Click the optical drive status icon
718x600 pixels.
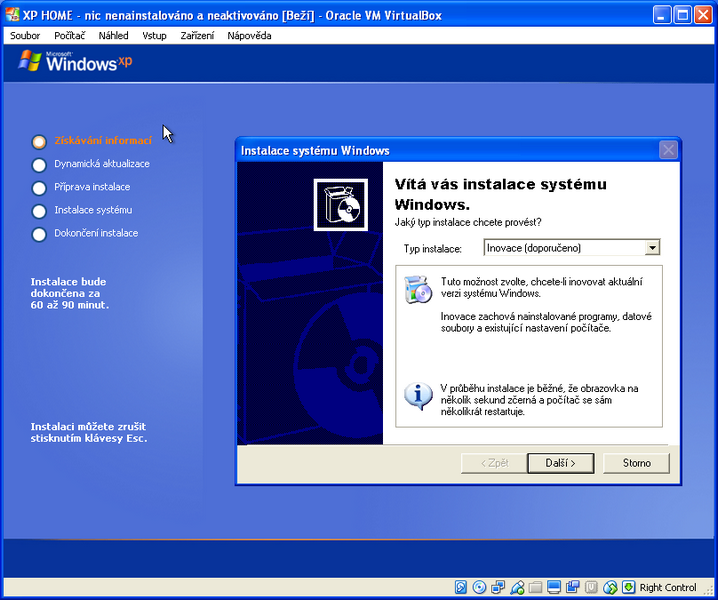479,587
